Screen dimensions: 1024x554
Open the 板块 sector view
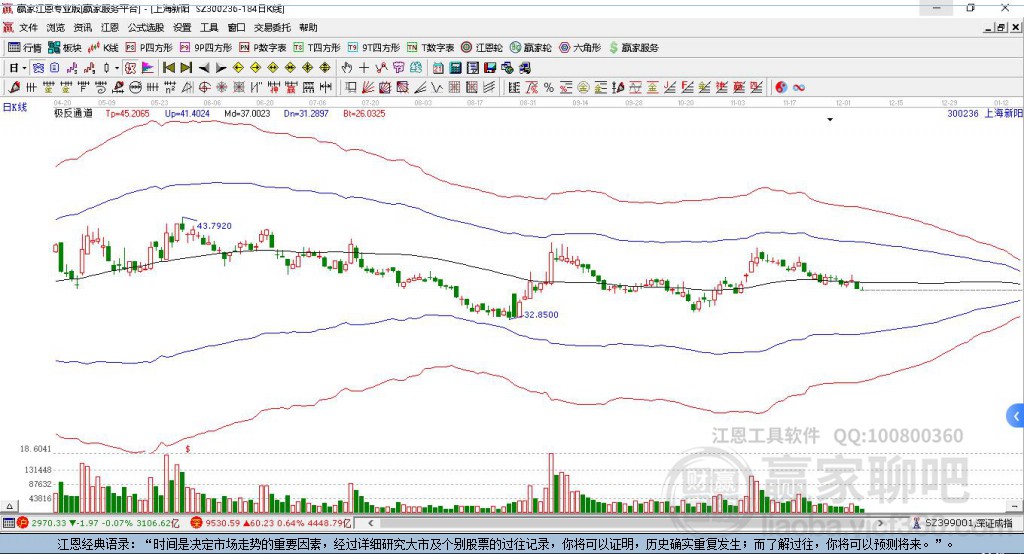coord(65,48)
